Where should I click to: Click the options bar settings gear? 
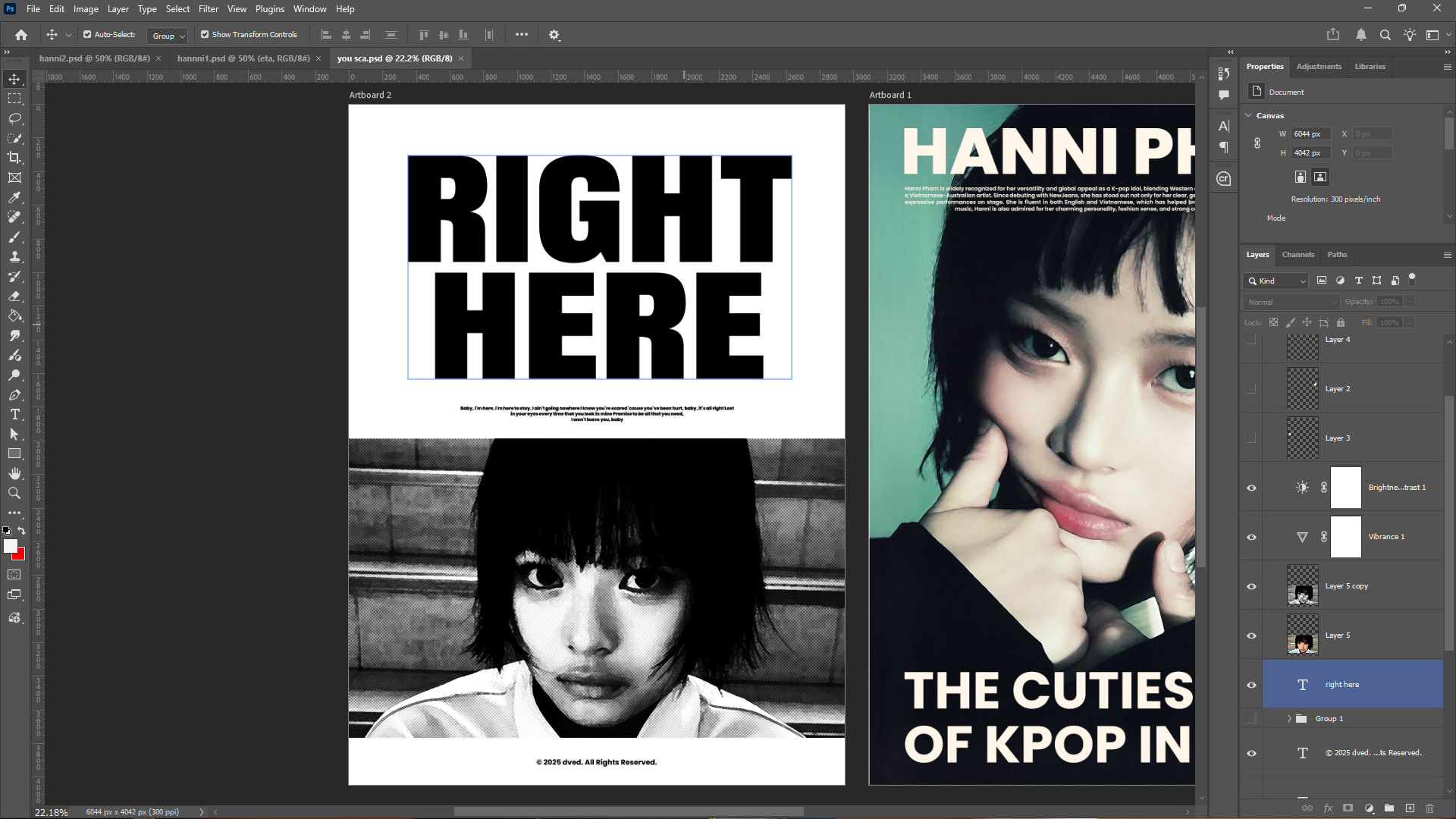(554, 35)
